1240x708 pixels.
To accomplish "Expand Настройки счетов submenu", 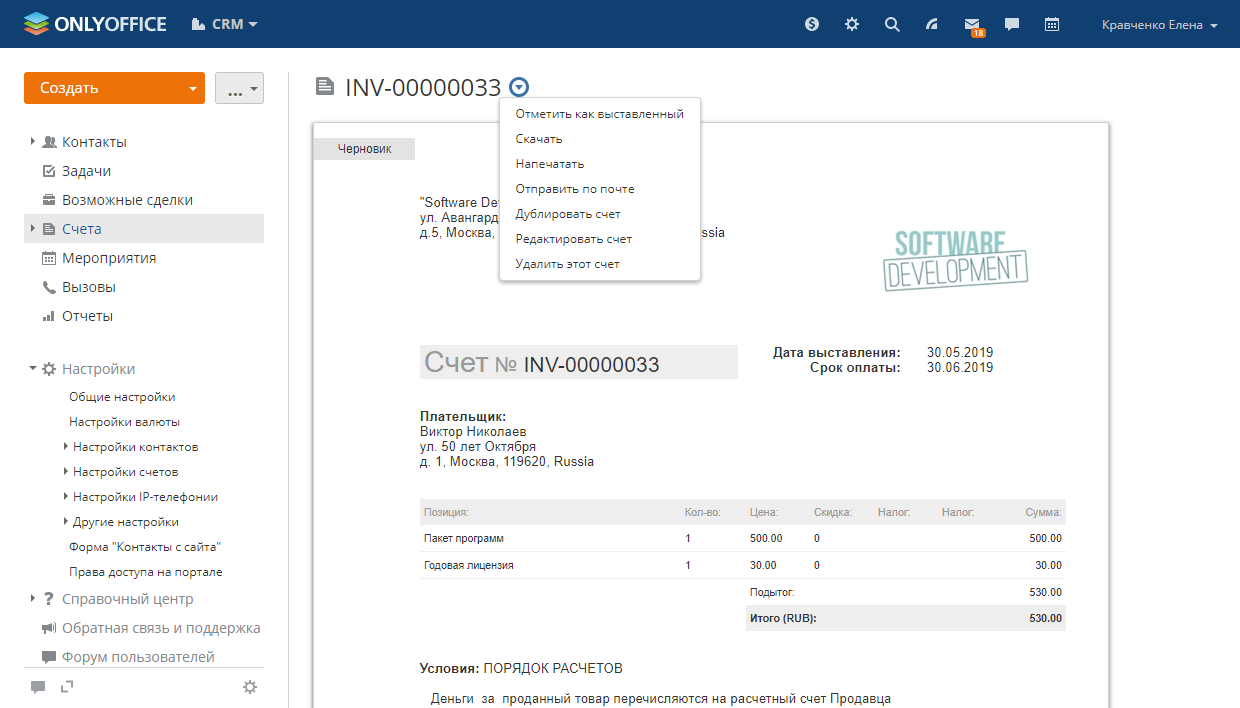I will coord(66,472).
